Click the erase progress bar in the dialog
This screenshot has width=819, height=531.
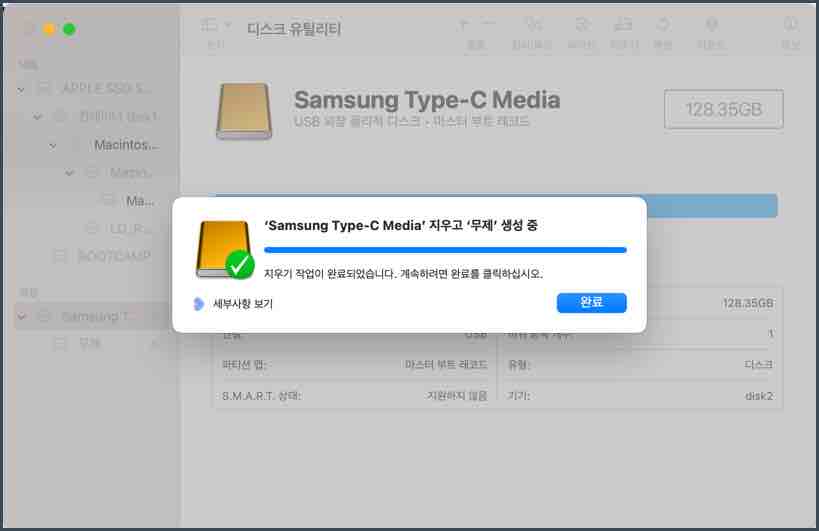tap(445, 250)
